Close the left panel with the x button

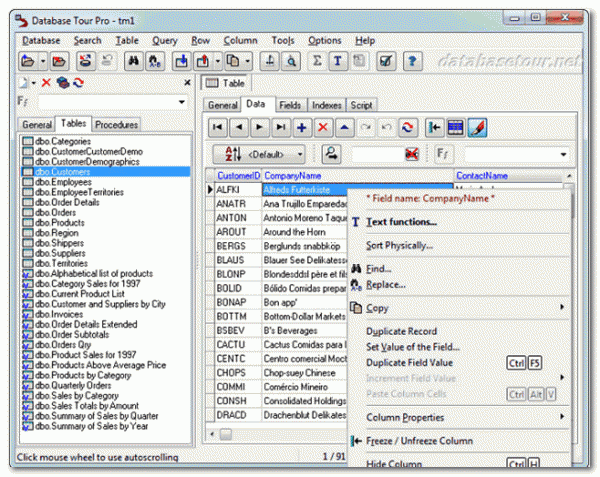pyautogui.click(x=187, y=82)
